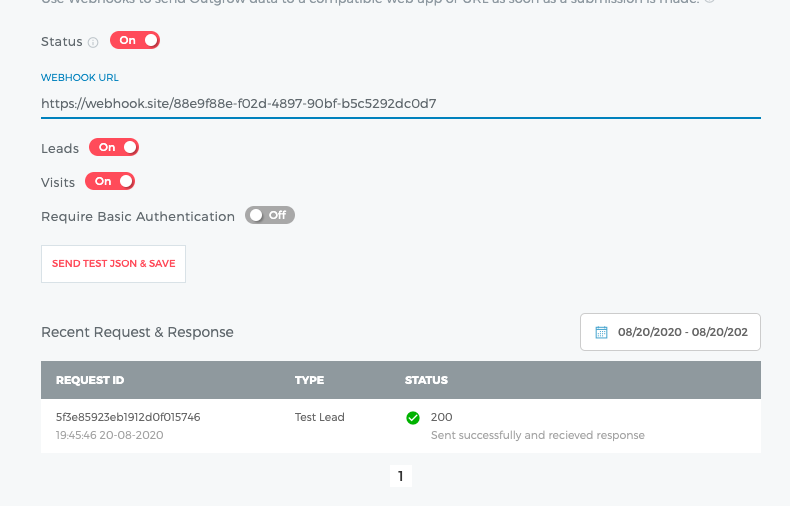Click the Test Lead type cell
Image resolution: width=790 pixels, height=506 pixels.
319,417
